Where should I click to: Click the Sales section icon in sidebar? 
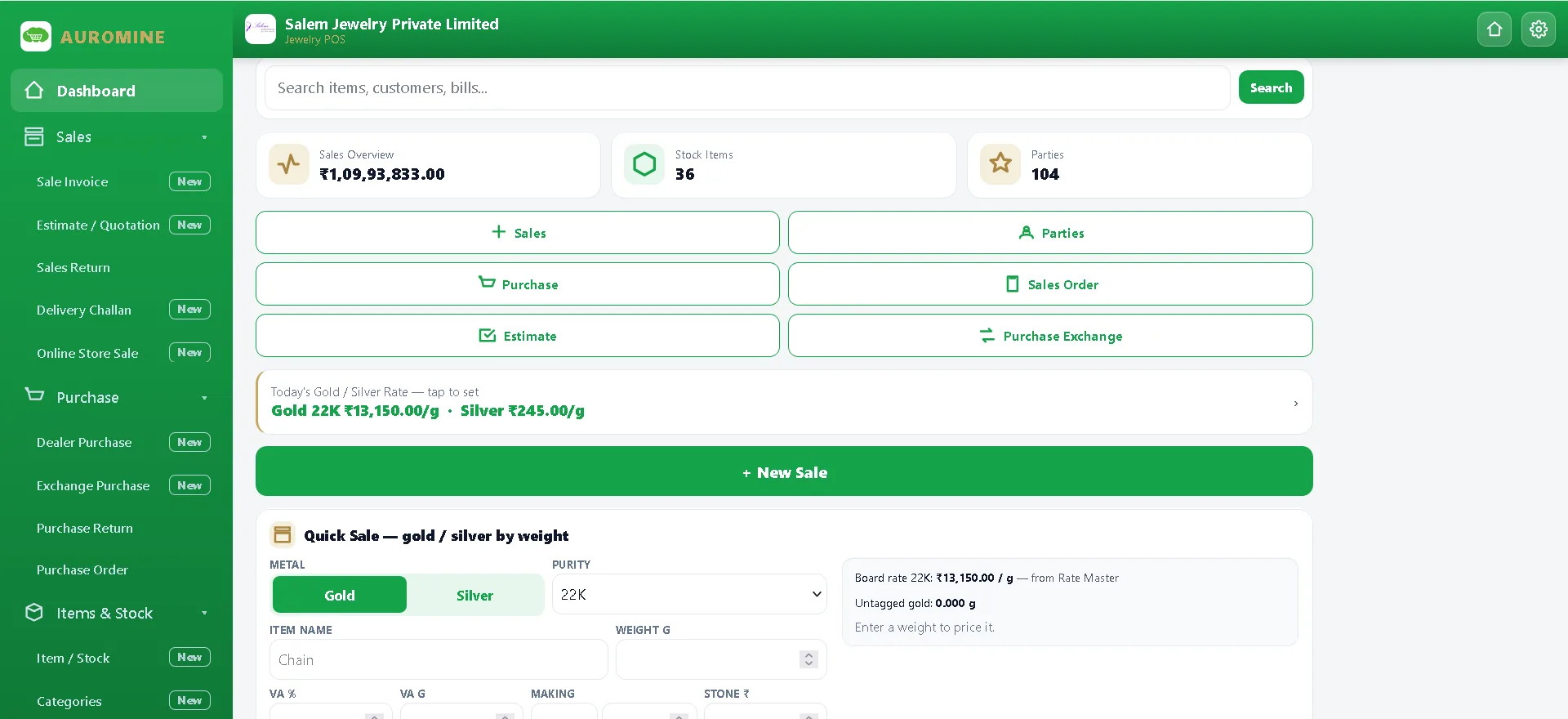[x=34, y=136]
